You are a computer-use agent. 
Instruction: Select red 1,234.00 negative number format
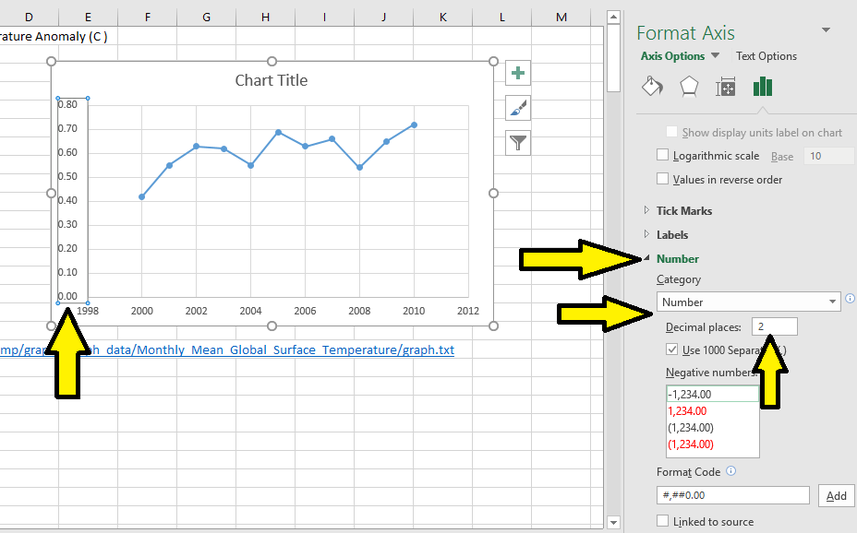click(x=689, y=411)
